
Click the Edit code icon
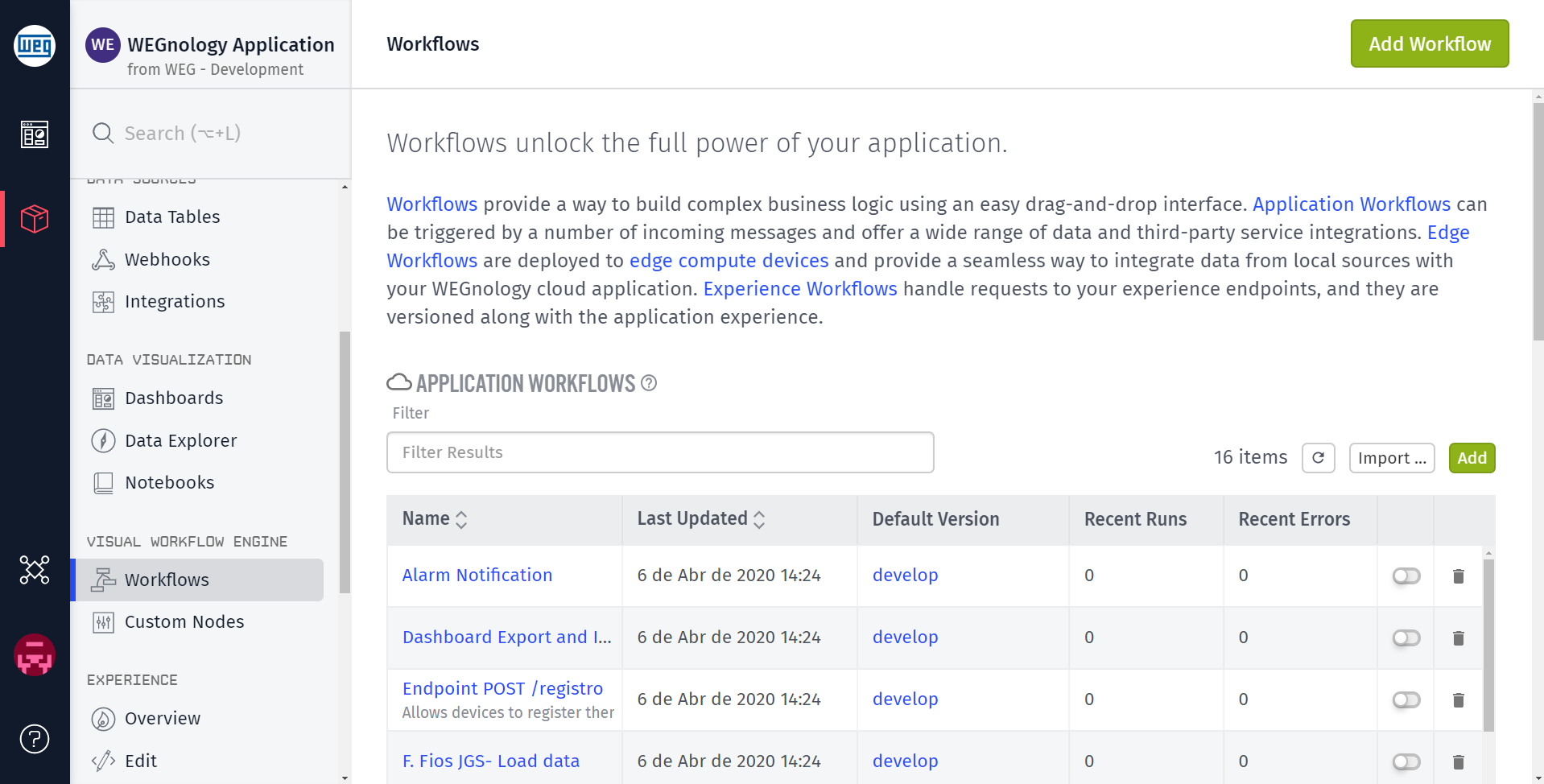tap(103, 761)
